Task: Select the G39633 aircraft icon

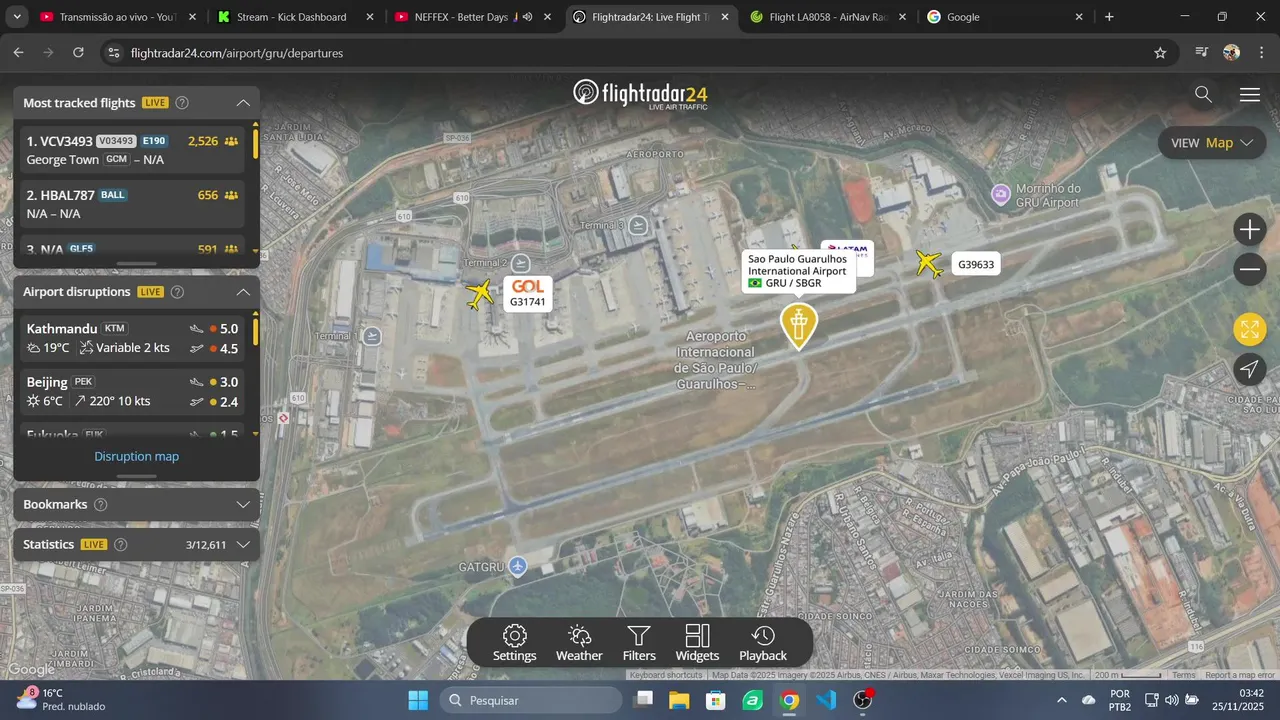Action: tap(930, 263)
